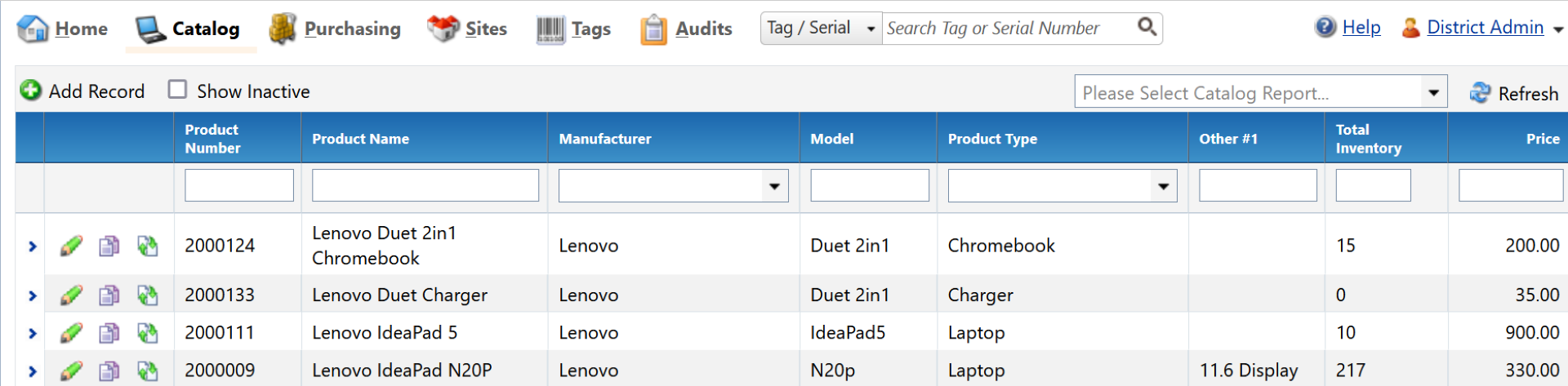The image size is (1568, 386).
Task: Edit record 2000111 with pencil icon
Action: tap(72, 332)
